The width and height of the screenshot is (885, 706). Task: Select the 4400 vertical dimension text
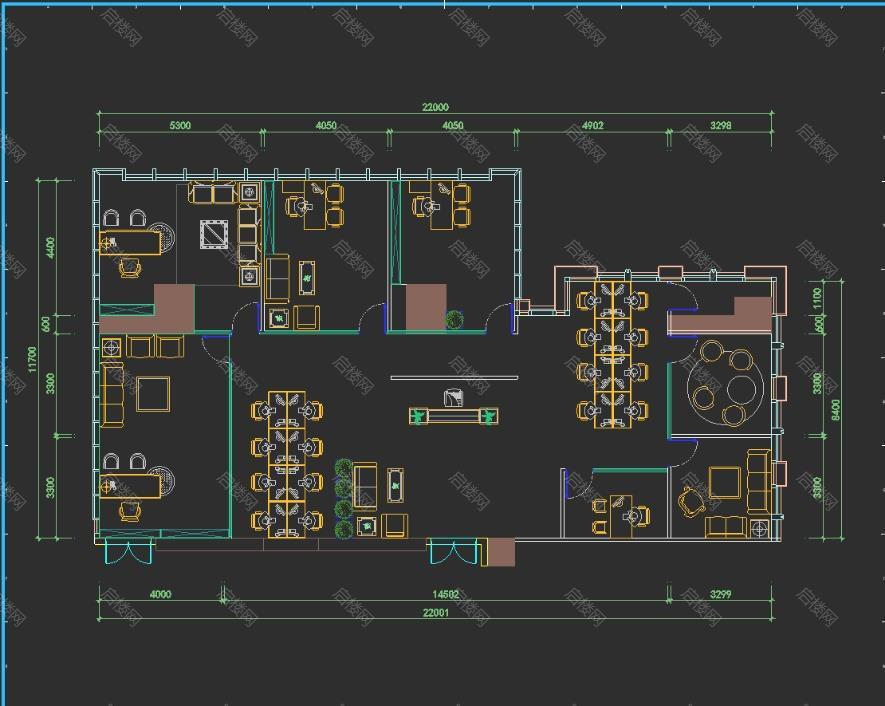pos(51,248)
